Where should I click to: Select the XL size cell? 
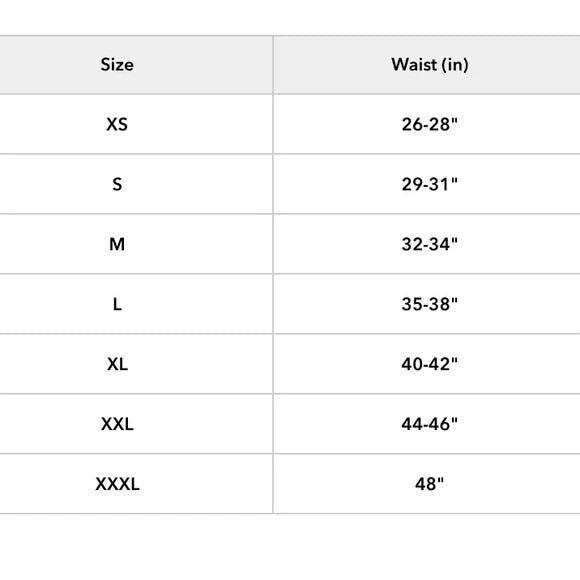point(117,364)
